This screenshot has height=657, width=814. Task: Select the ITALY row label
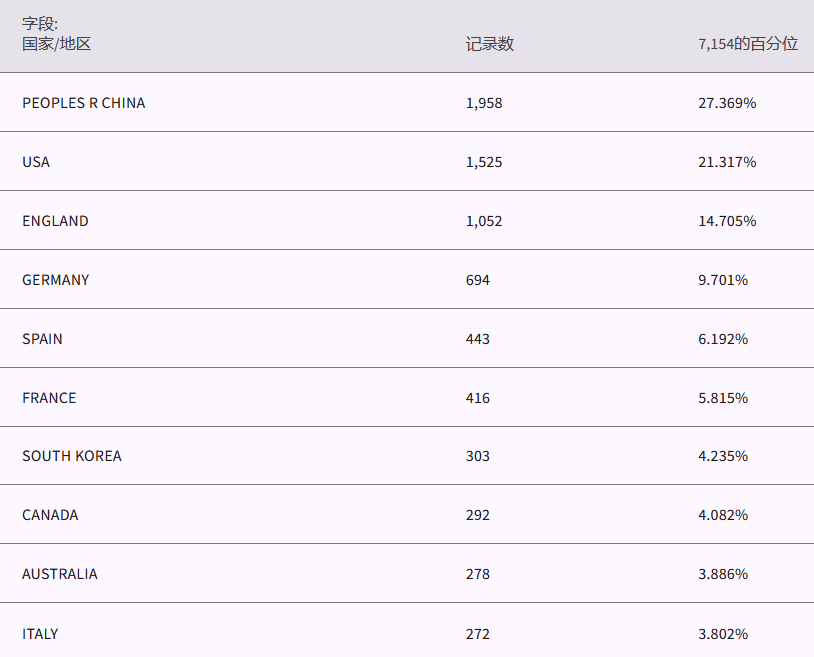point(40,634)
